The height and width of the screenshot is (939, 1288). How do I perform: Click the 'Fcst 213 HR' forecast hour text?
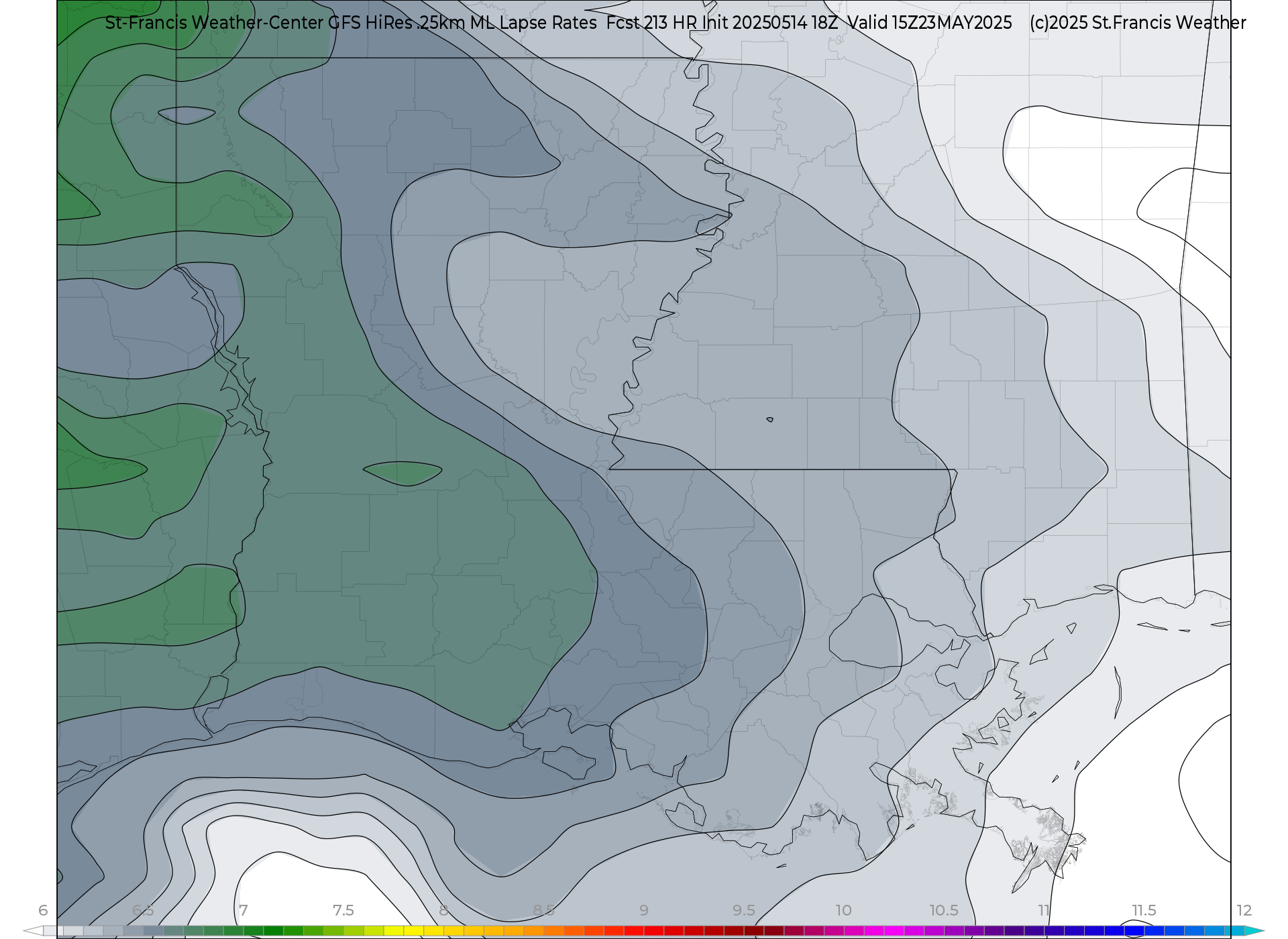(x=651, y=23)
